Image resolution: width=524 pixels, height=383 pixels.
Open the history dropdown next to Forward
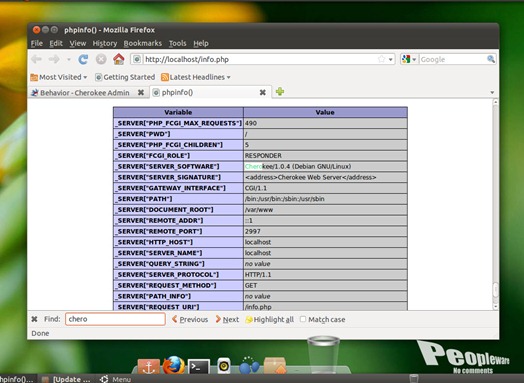point(69,59)
